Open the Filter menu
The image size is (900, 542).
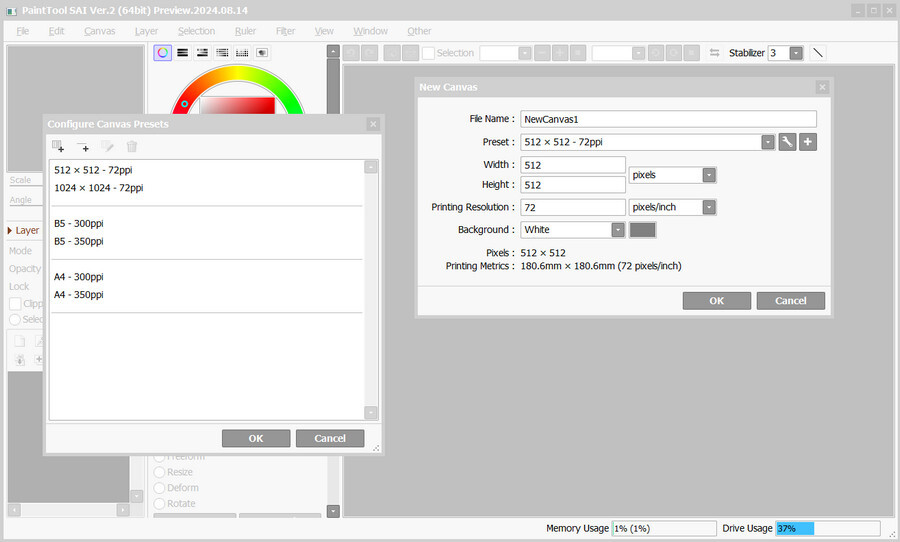(285, 31)
